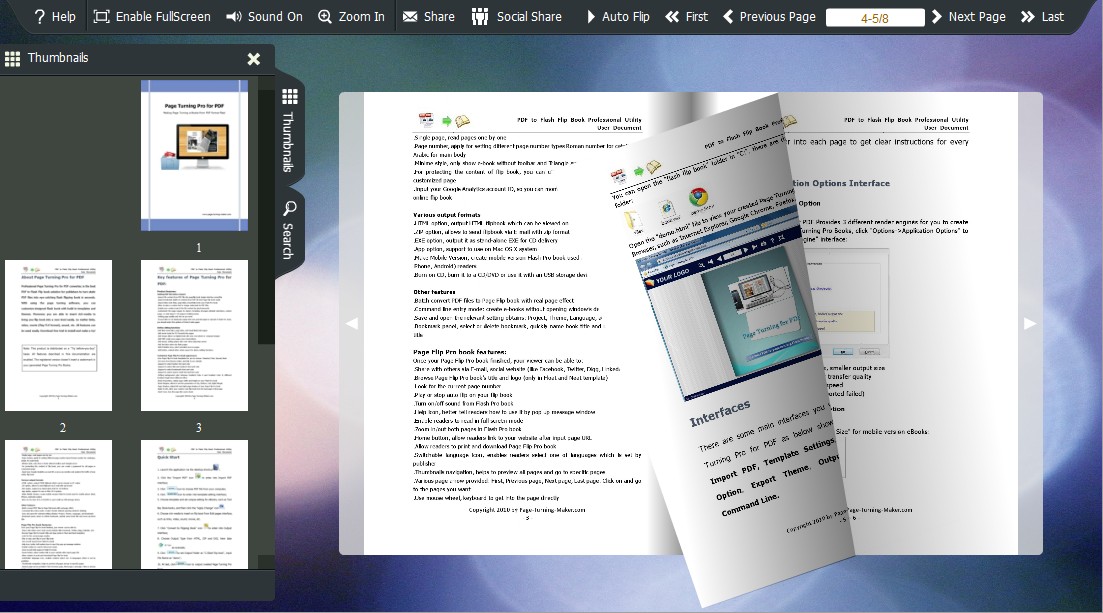Click the Enable FullScreen button

tap(152, 16)
